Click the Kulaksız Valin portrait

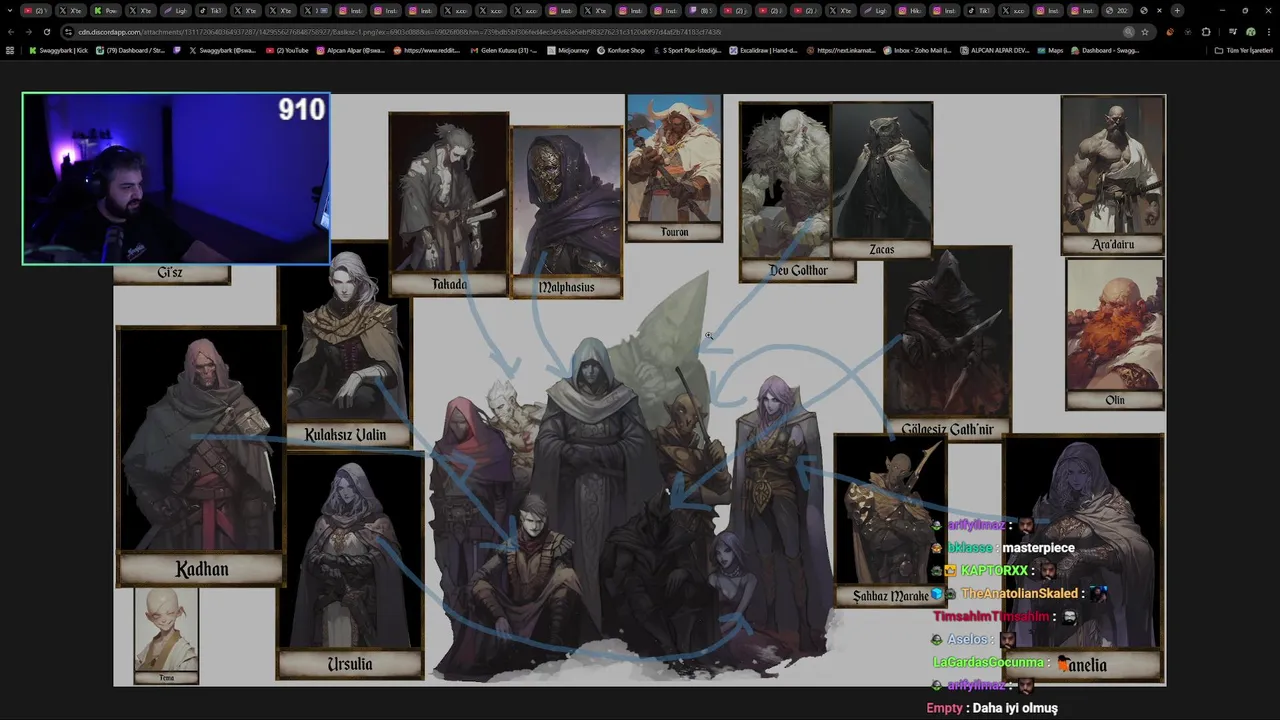(x=345, y=345)
